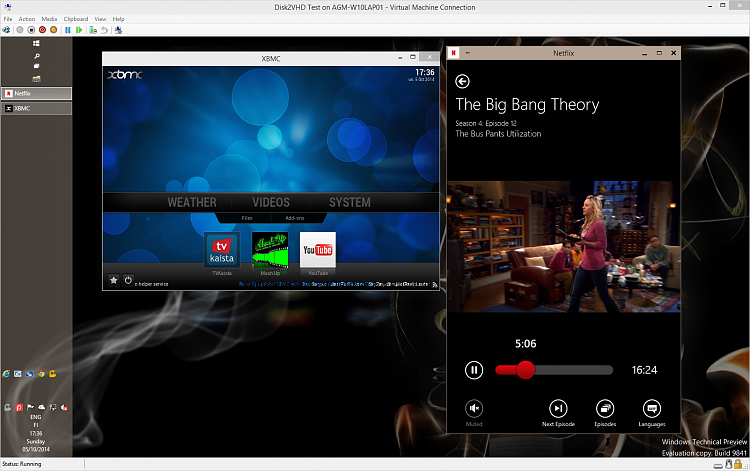Click the Netflix video frame
Viewport: 750px width, 471px height.
coord(563,247)
